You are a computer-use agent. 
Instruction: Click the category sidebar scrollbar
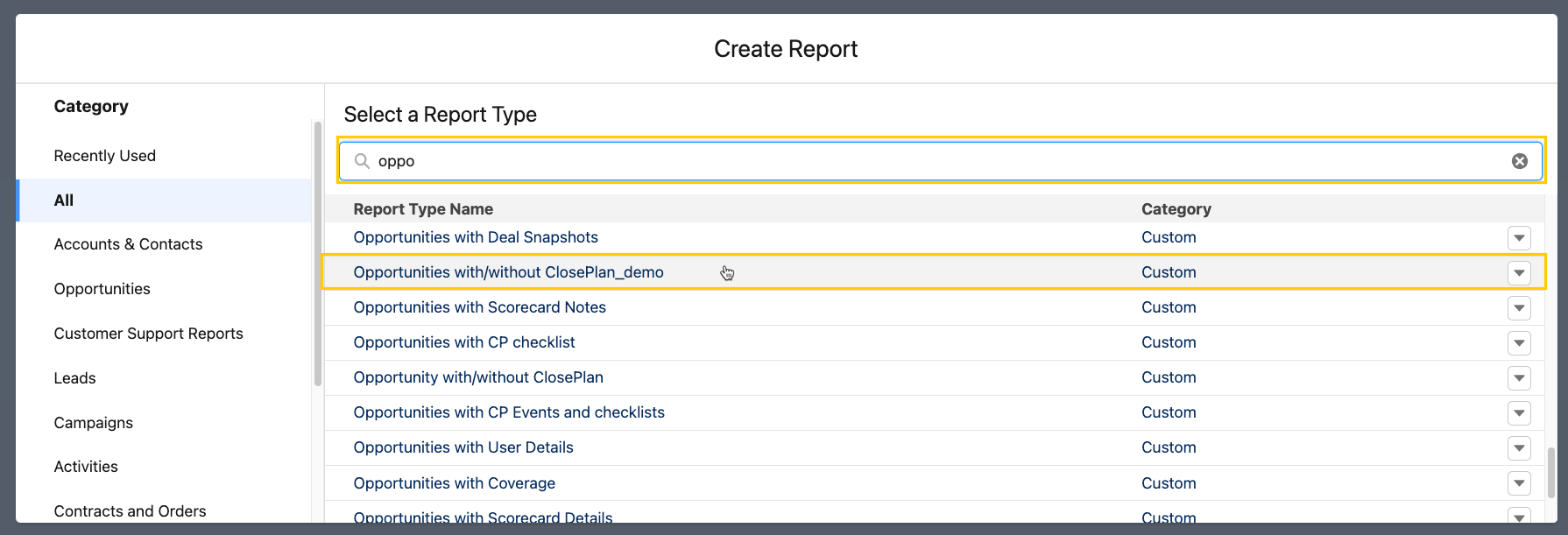coord(317,254)
